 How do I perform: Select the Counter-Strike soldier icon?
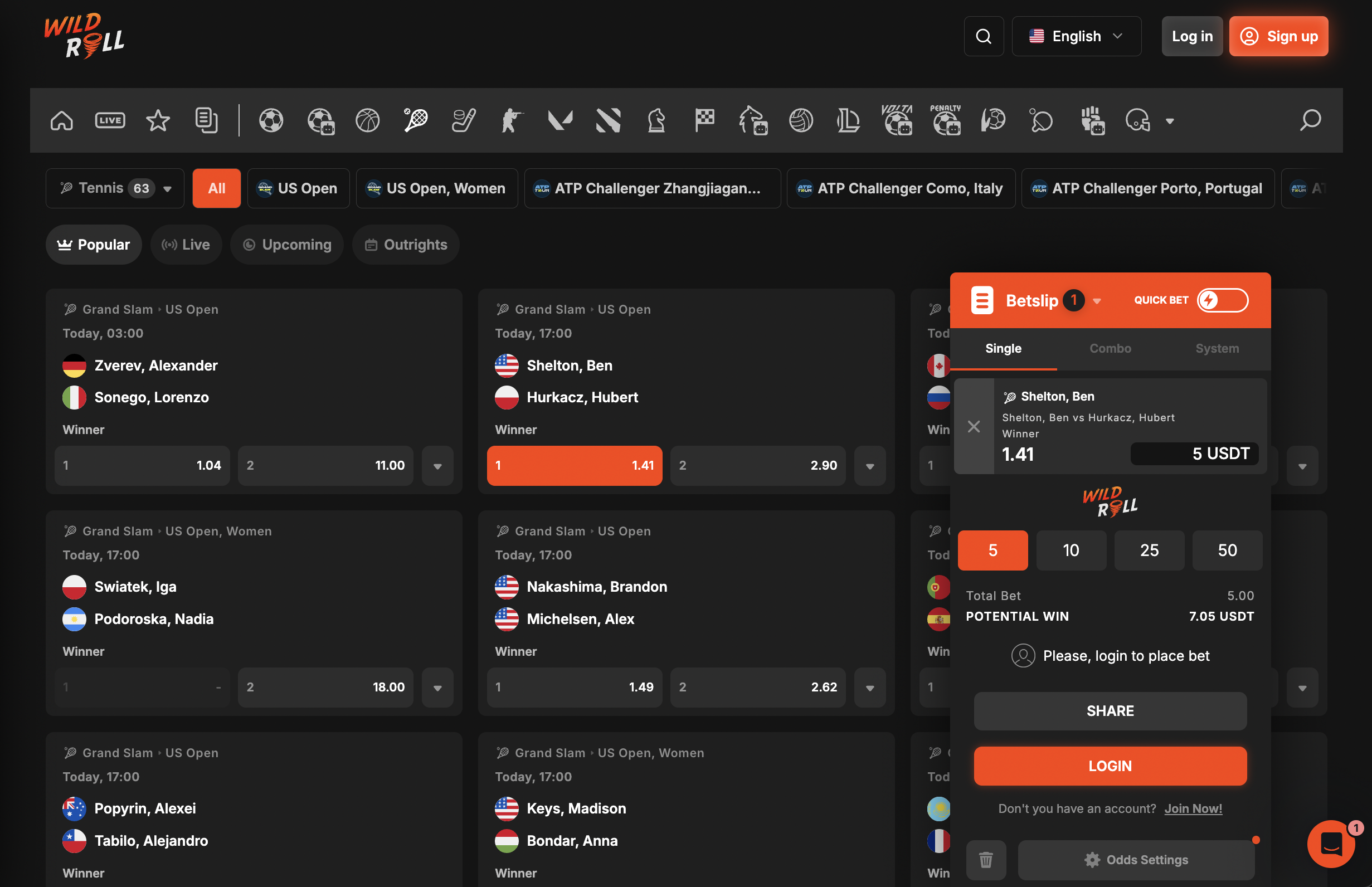[512, 120]
